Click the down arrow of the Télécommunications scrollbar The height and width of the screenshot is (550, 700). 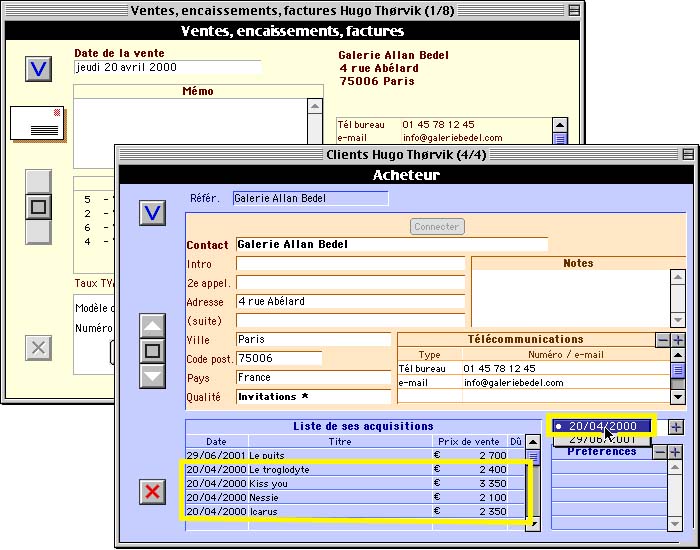click(678, 396)
